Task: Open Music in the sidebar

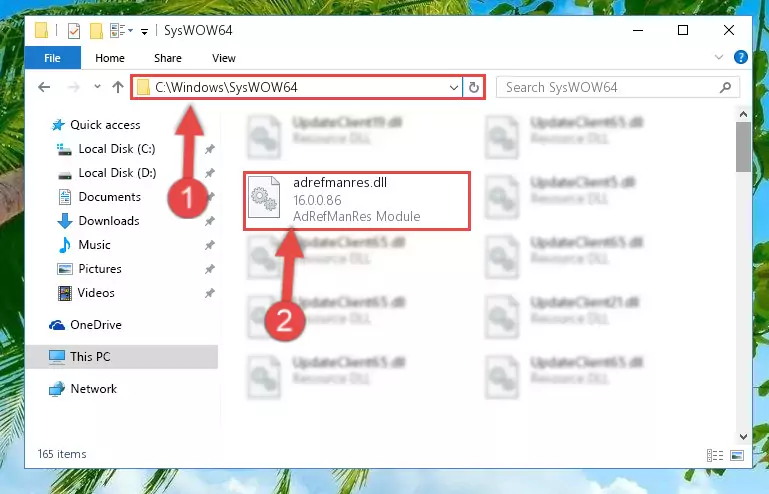Action: (x=94, y=245)
